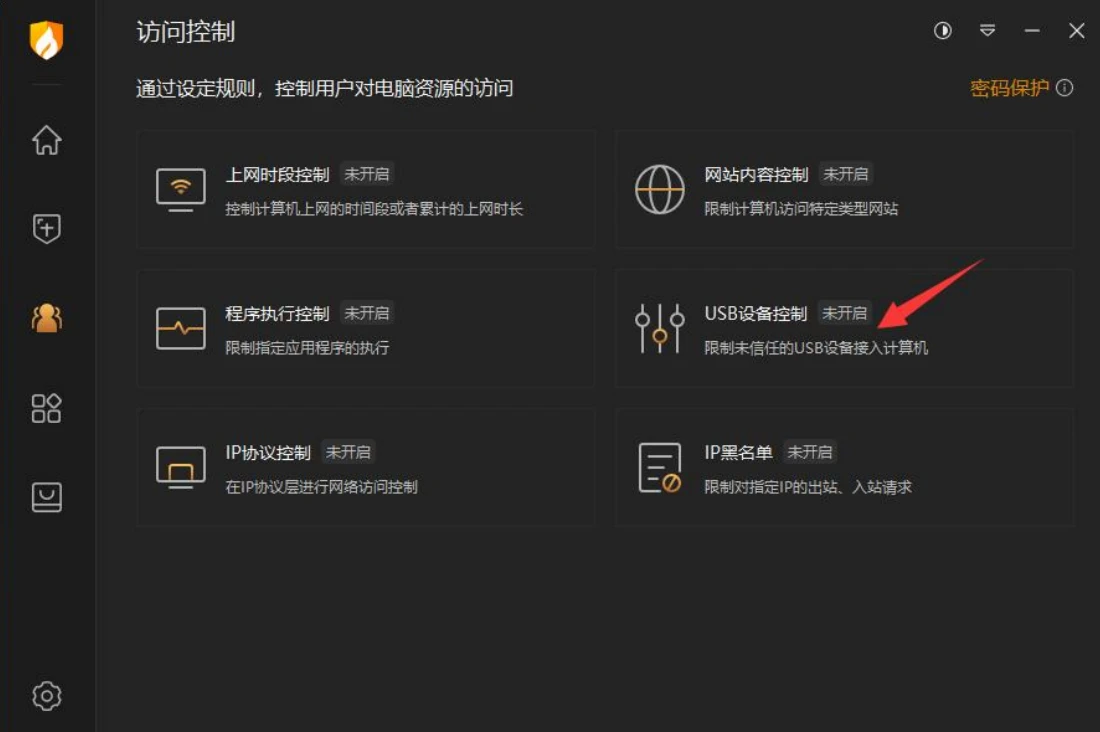Click description 限制计算机访问特定类型网站
1100x732 pixels.
point(801,208)
